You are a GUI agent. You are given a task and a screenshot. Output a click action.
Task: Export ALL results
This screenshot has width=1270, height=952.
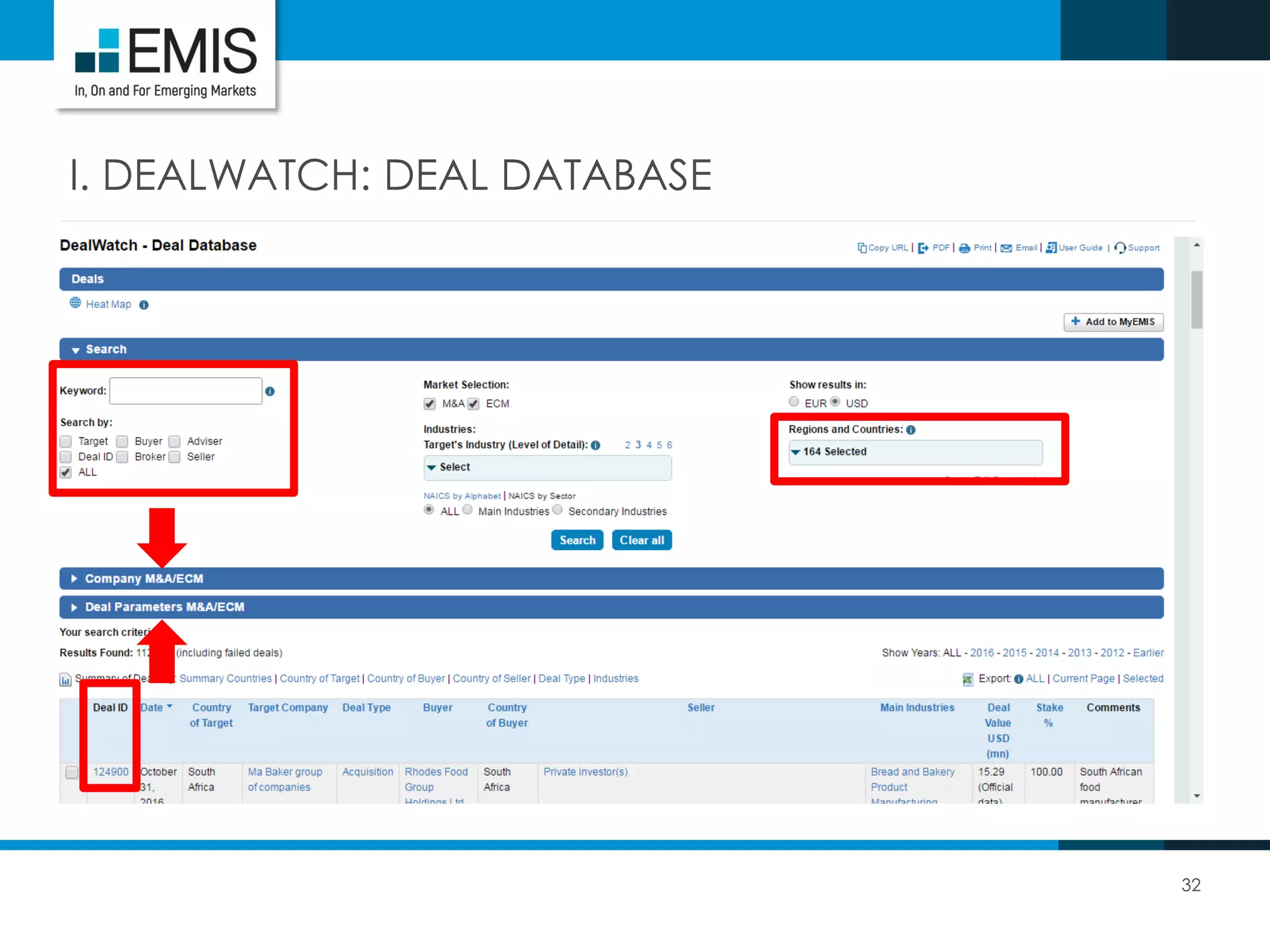click(x=1035, y=679)
